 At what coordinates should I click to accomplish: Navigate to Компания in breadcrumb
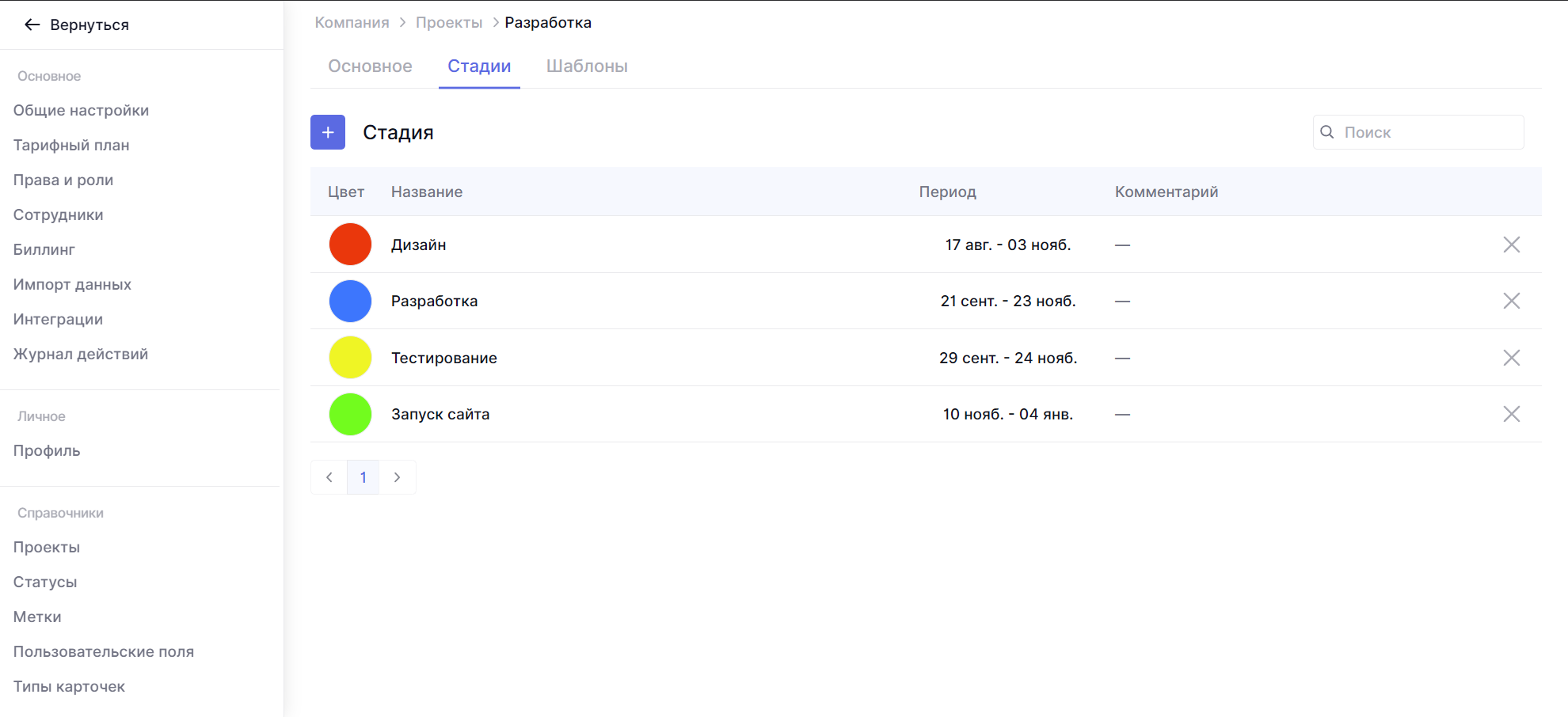[x=352, y=23]
